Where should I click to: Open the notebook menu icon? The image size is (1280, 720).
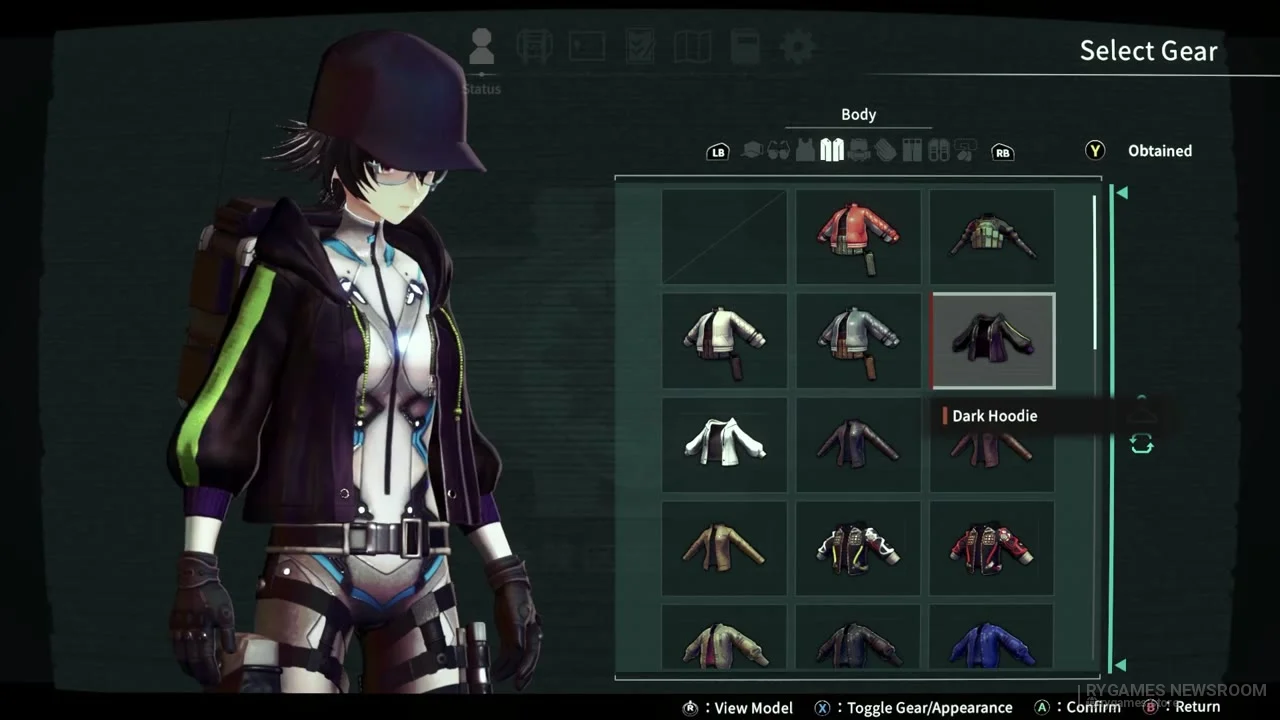tap(745, 46)
